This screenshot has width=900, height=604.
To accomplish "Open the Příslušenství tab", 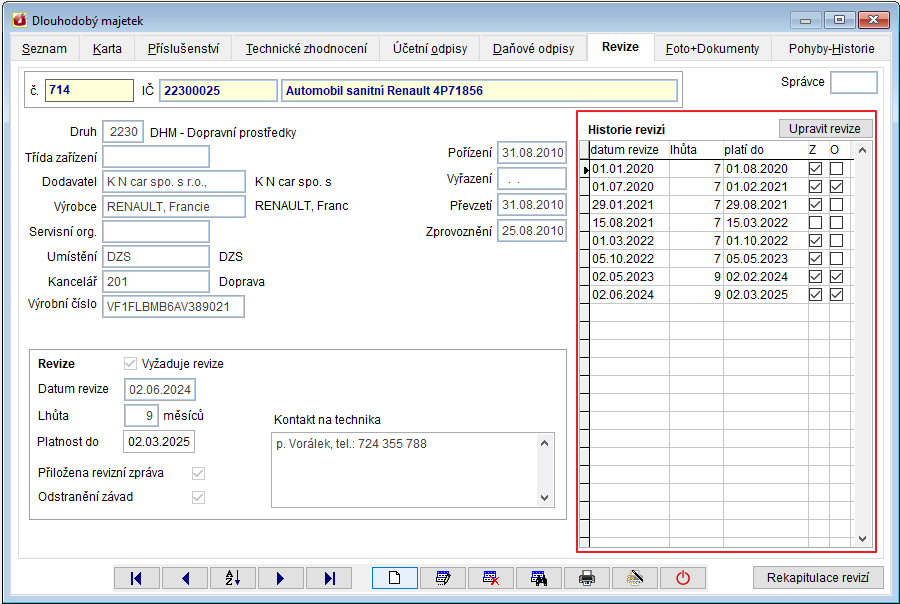I will pyautogui.click(x=183, y=48).
